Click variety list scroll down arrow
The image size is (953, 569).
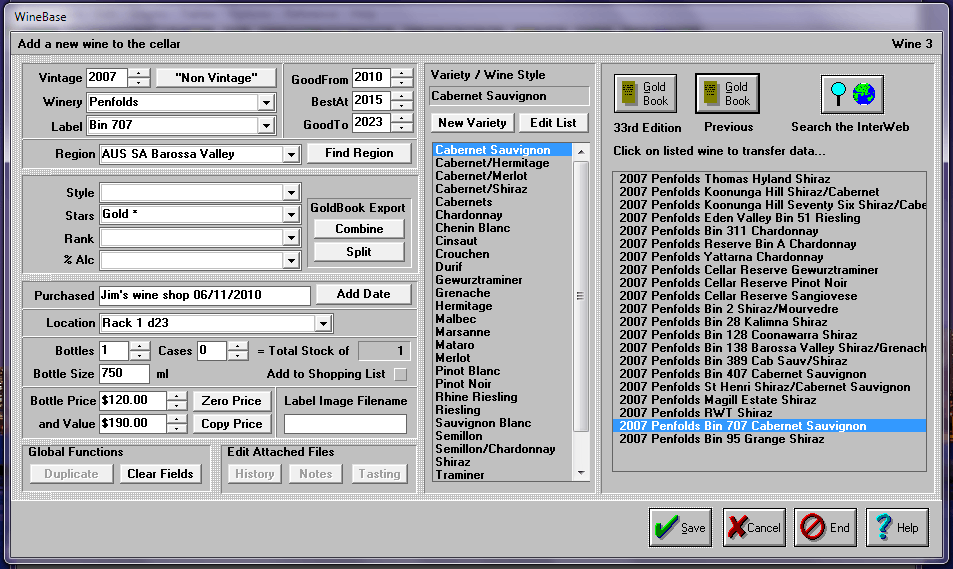[x=581, y=473]
